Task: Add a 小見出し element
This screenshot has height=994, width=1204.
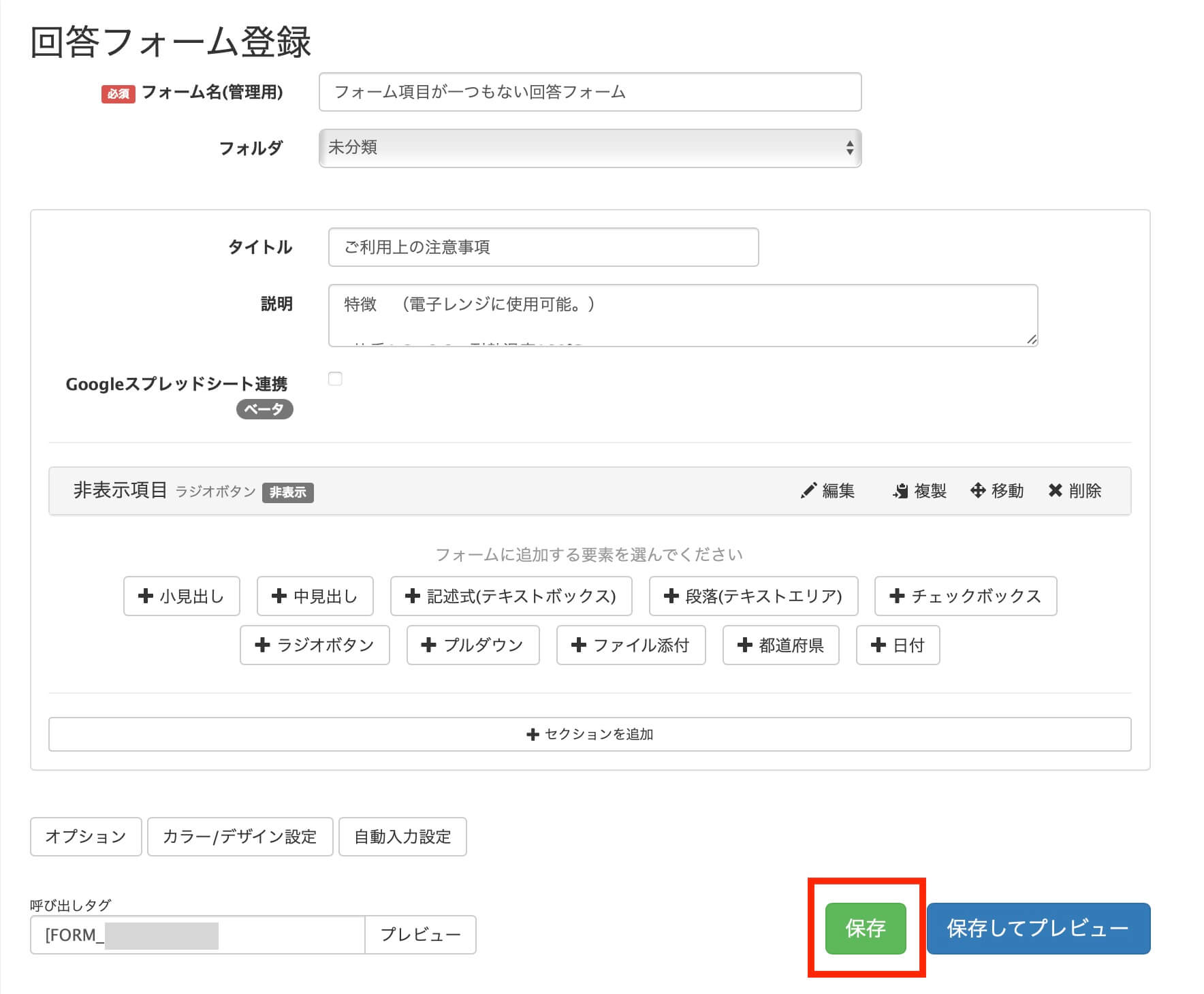Action: pyautogui.click(x=181, y=596)
